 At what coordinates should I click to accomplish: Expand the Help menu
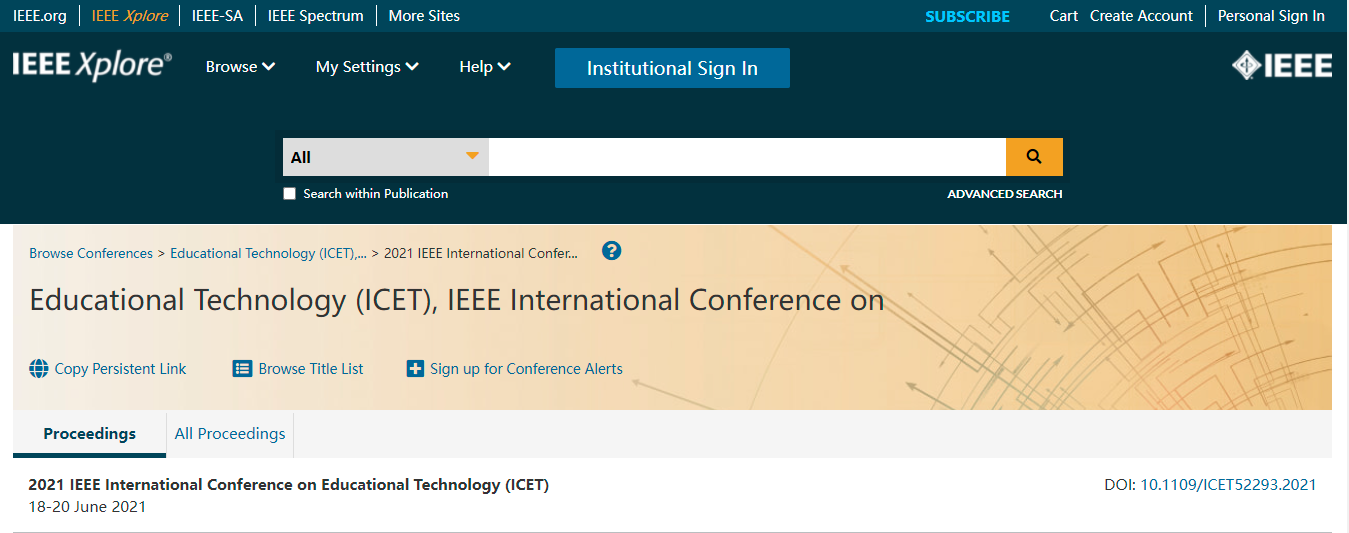pos(485,67)
